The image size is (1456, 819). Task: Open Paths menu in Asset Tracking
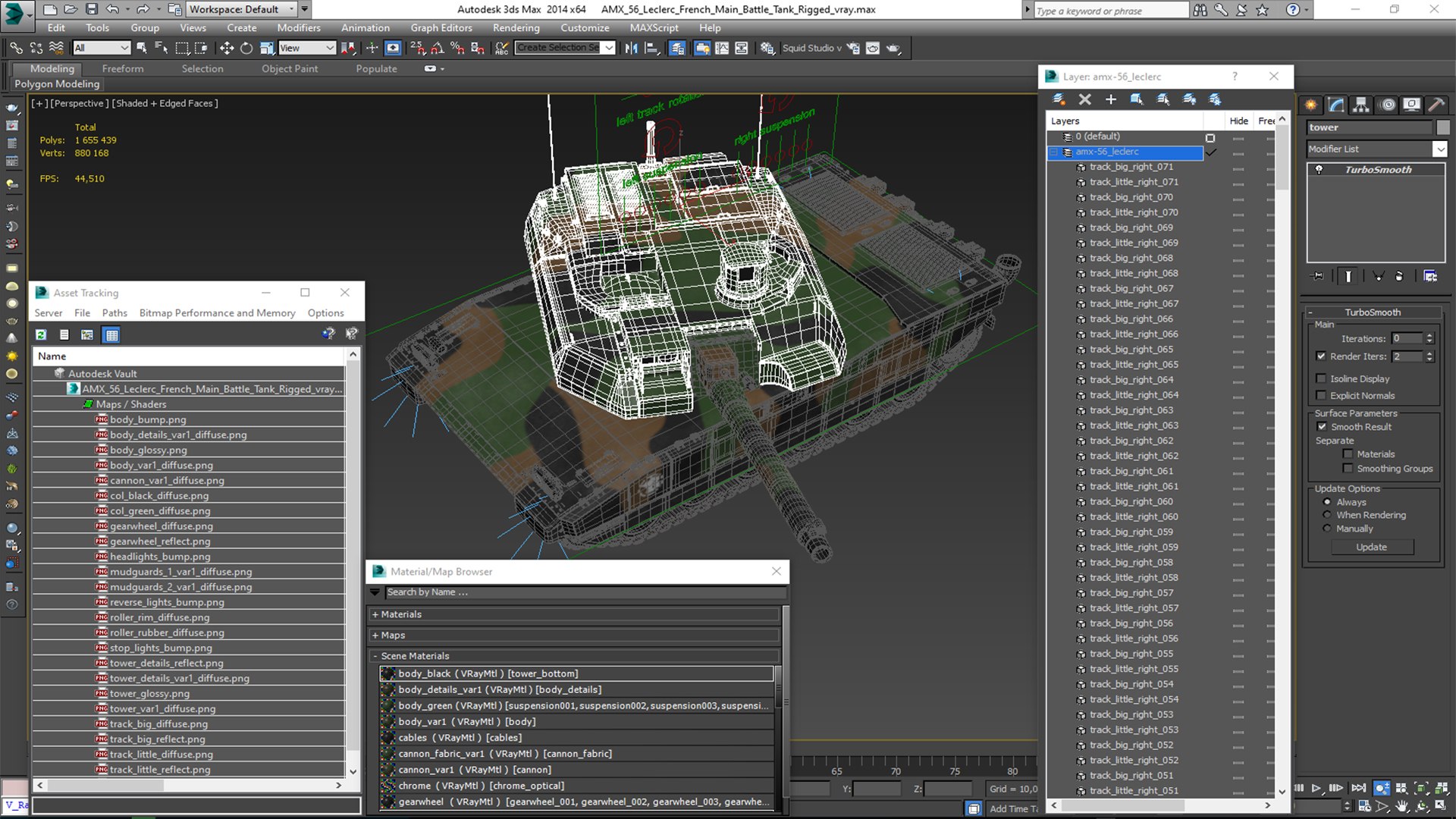[115, 313]
